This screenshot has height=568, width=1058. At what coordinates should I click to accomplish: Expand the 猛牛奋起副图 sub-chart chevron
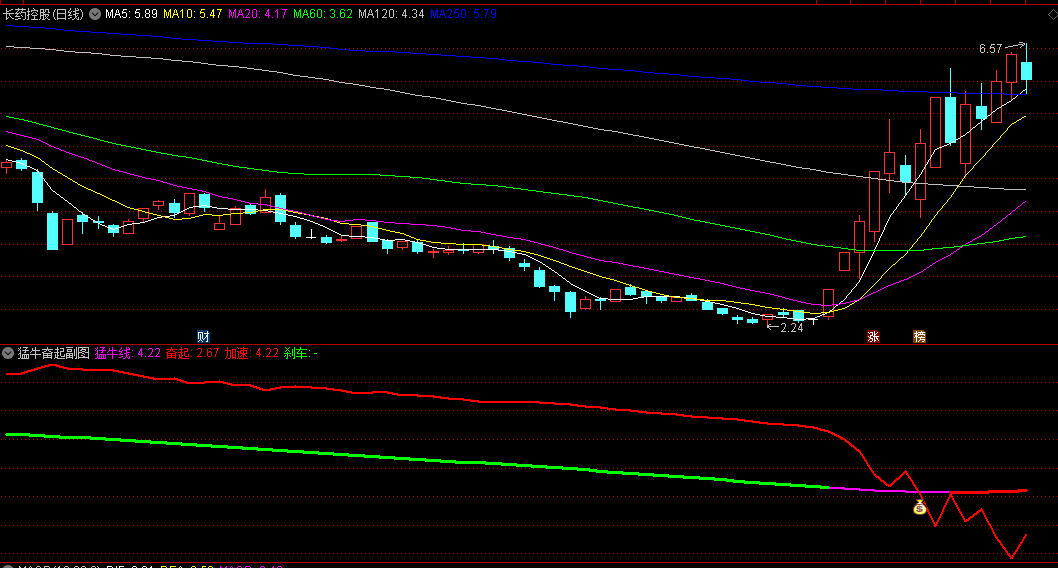[8, 353]
